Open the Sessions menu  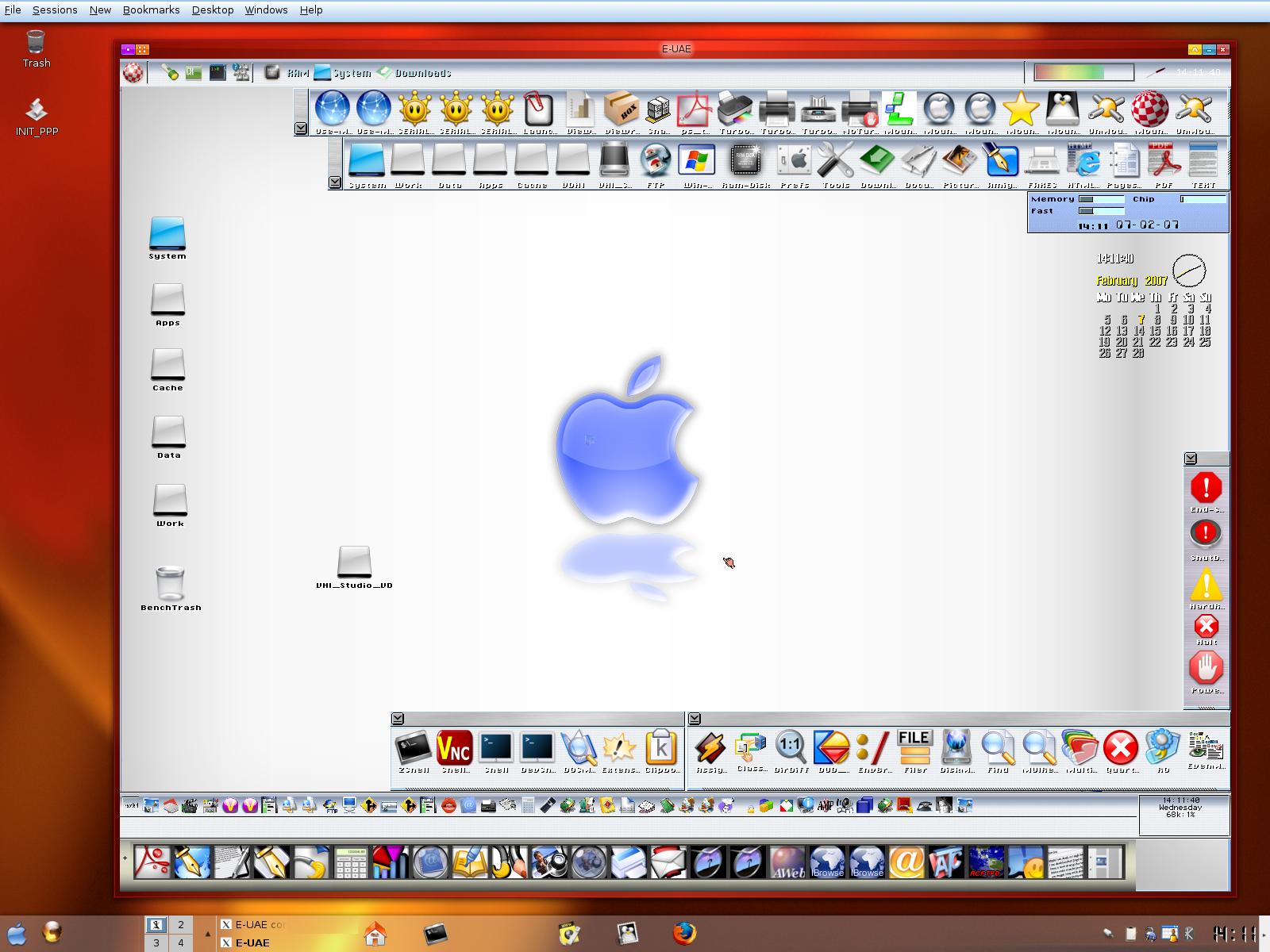click(55, 10)
